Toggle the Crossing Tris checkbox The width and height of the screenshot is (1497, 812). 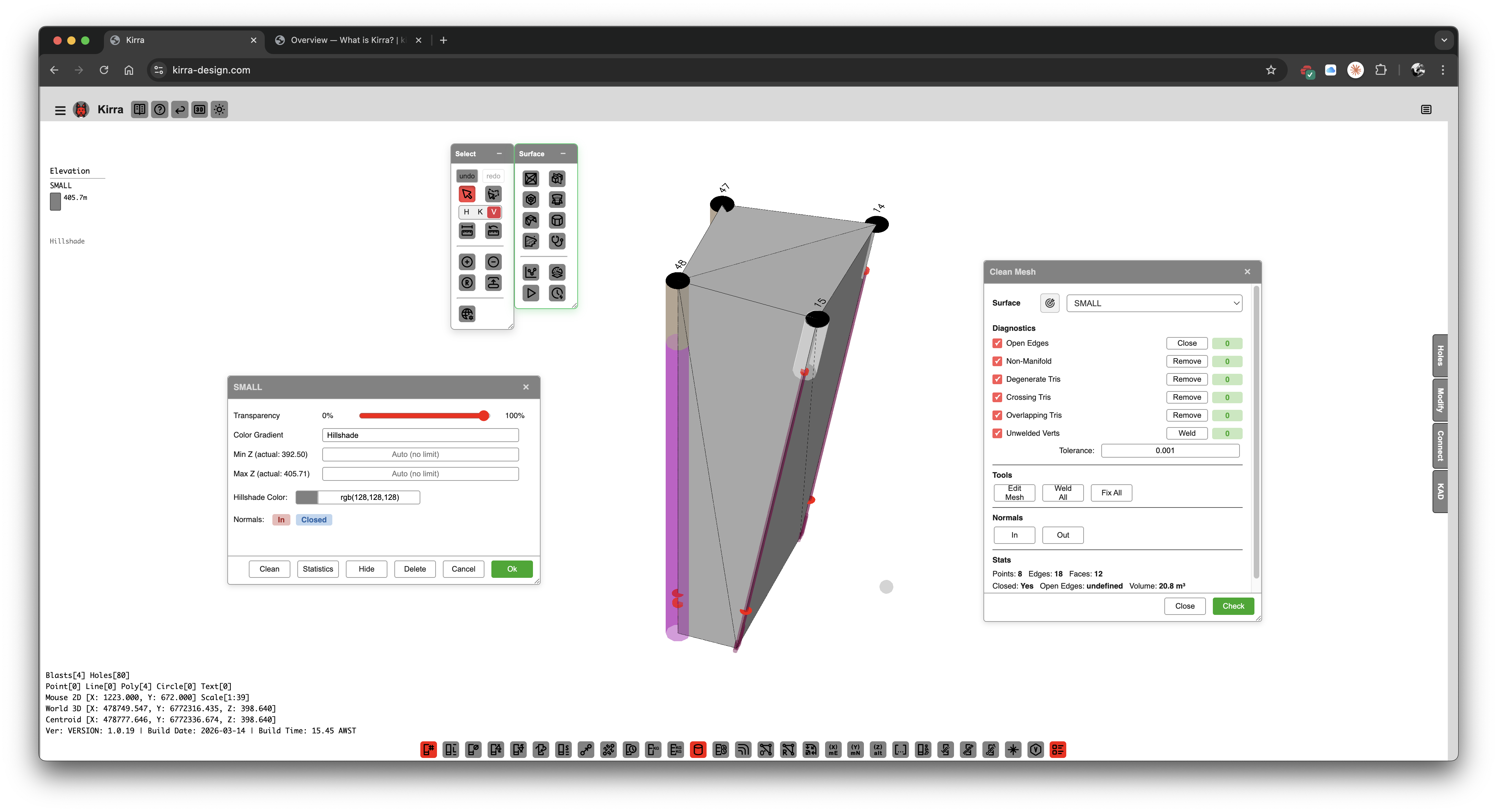997,397
